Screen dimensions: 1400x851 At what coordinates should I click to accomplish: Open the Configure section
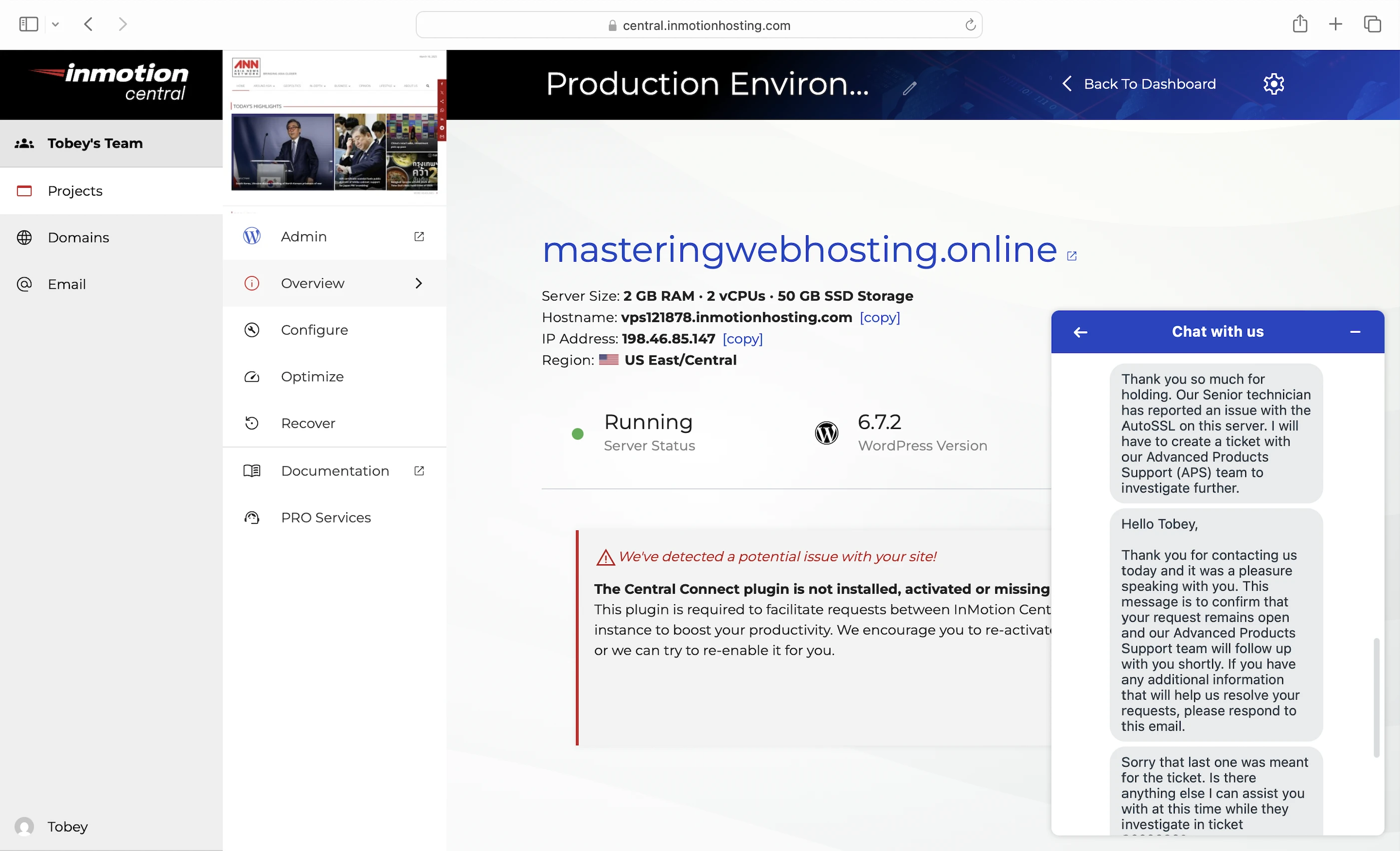[x=314, y=330]
